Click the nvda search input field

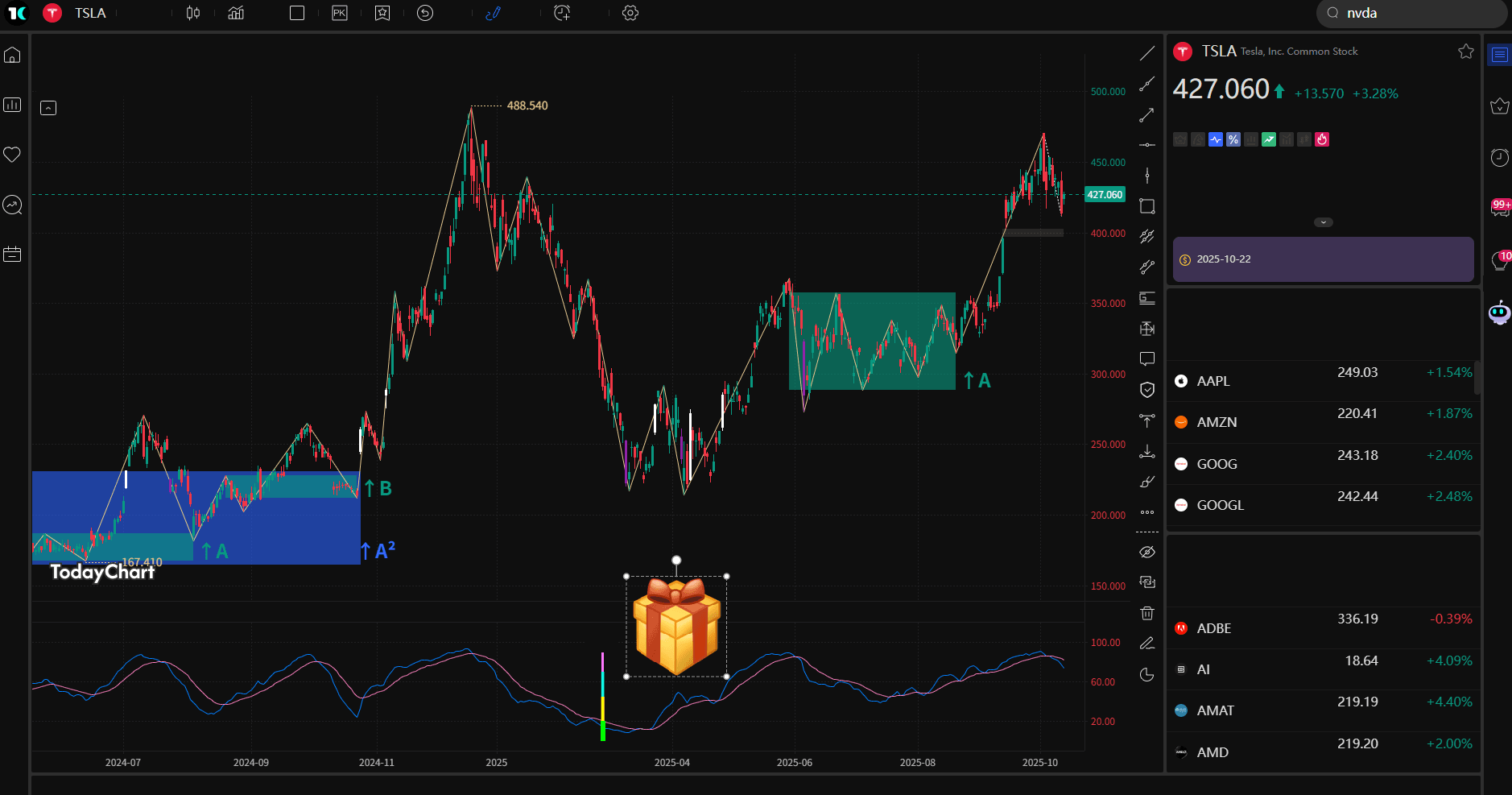tap(1409, 13)
